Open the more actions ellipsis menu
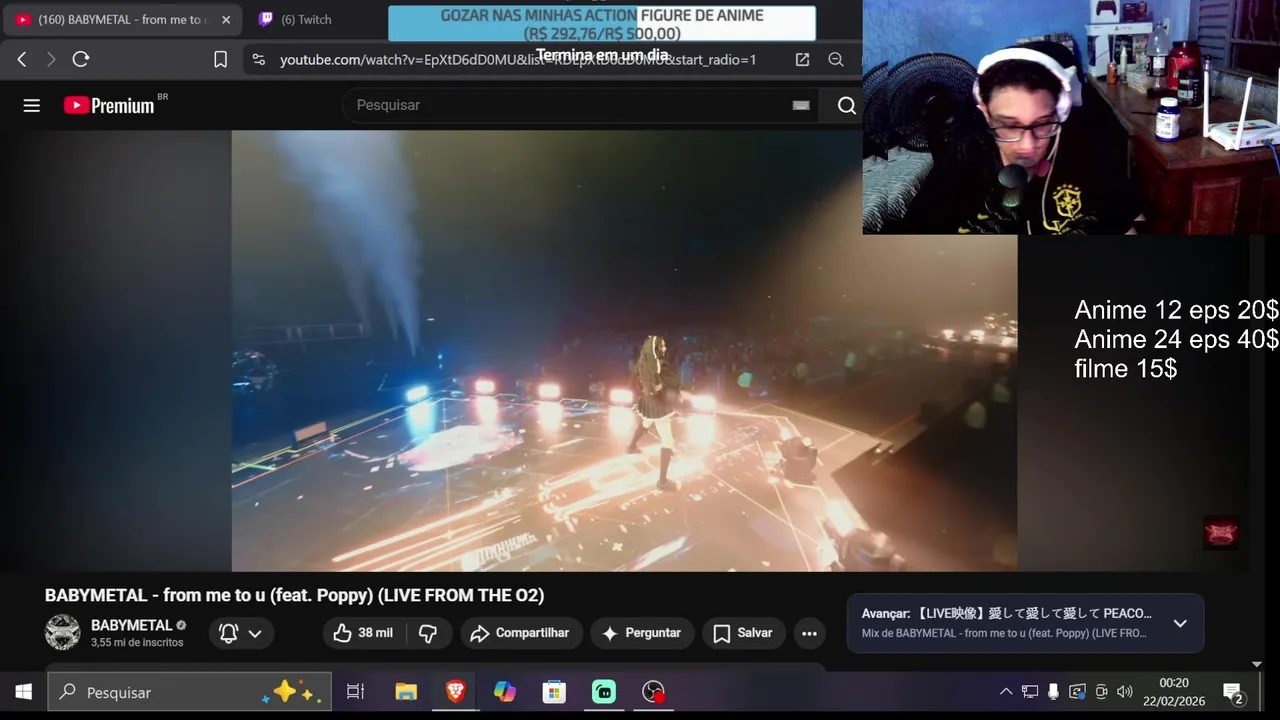This screenshot has width=1280, height=720. 809,633
